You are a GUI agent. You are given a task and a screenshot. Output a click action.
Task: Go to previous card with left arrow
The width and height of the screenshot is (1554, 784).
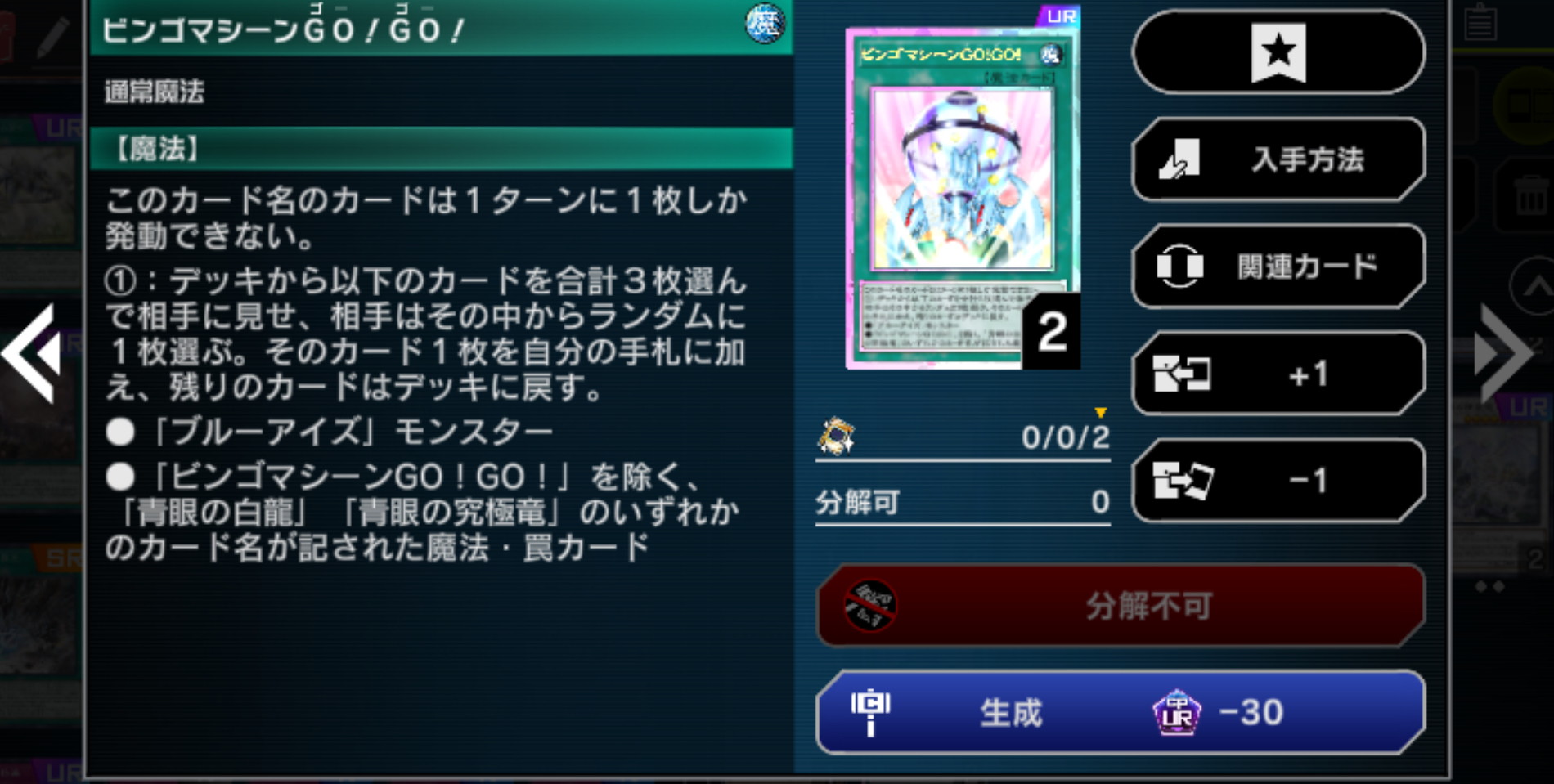coord(31,353)
